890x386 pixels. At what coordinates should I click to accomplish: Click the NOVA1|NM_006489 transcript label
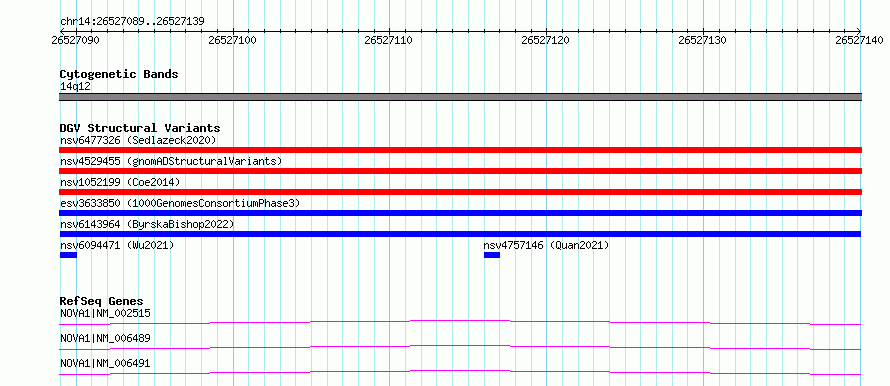(105, 338)
